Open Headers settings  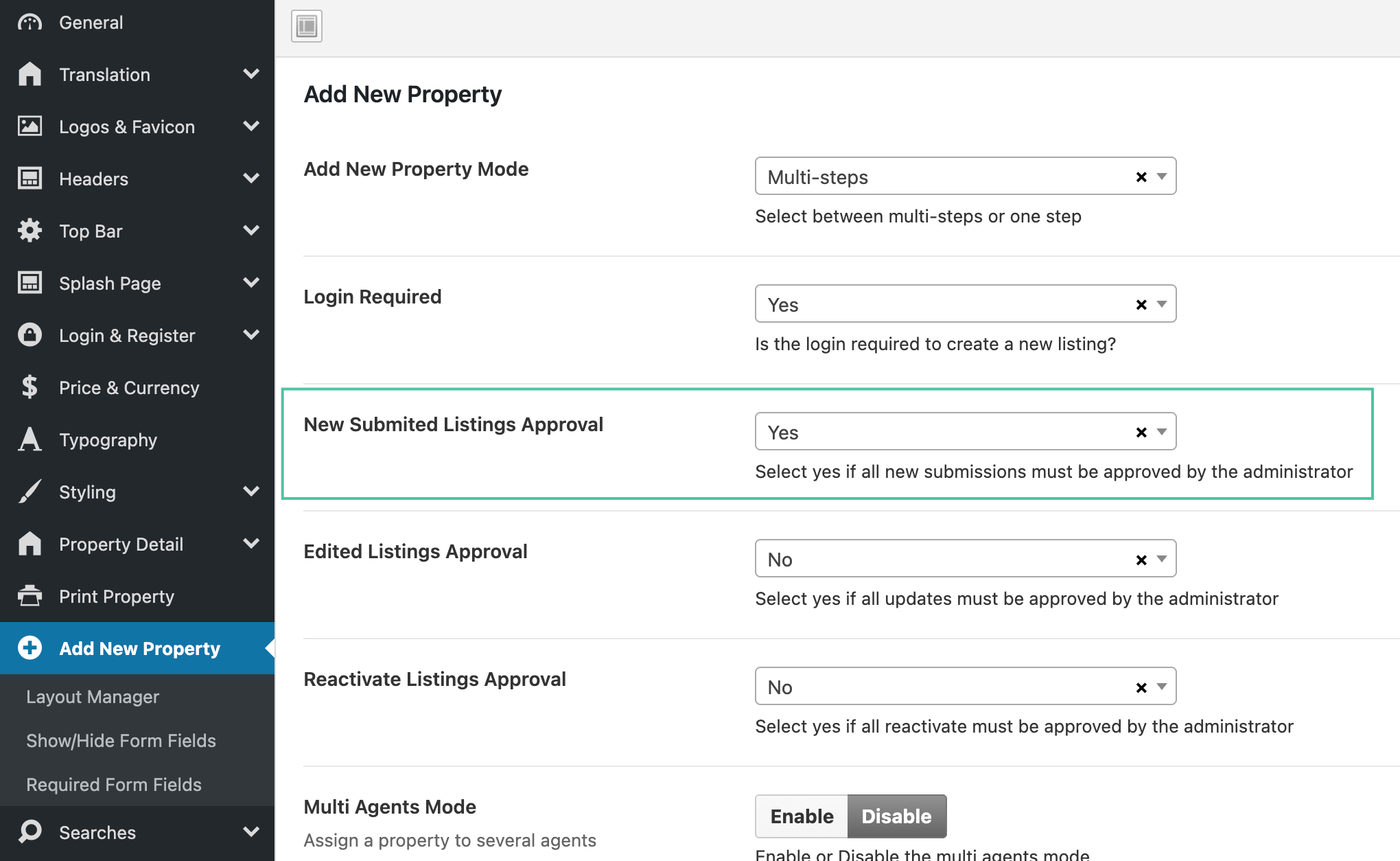(x=93, y=179)
